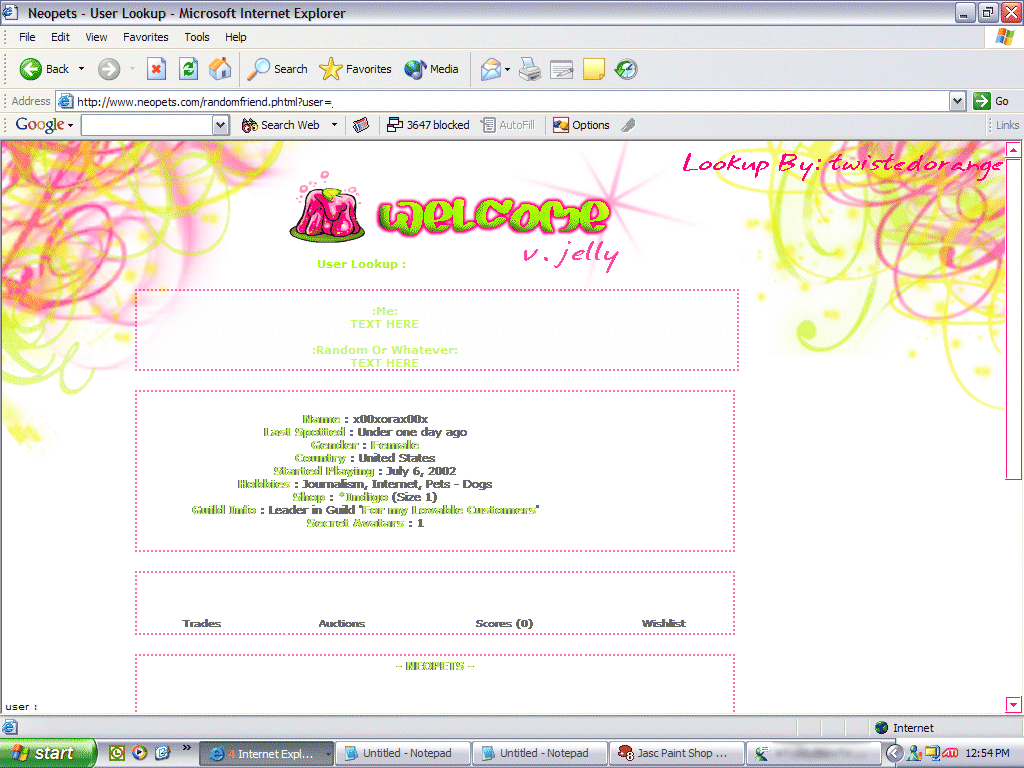Switch to second Untitled - Notepad window
The height and width of the screenshot is (768, 1024).
pyautogui.click(x=539, y=754)
